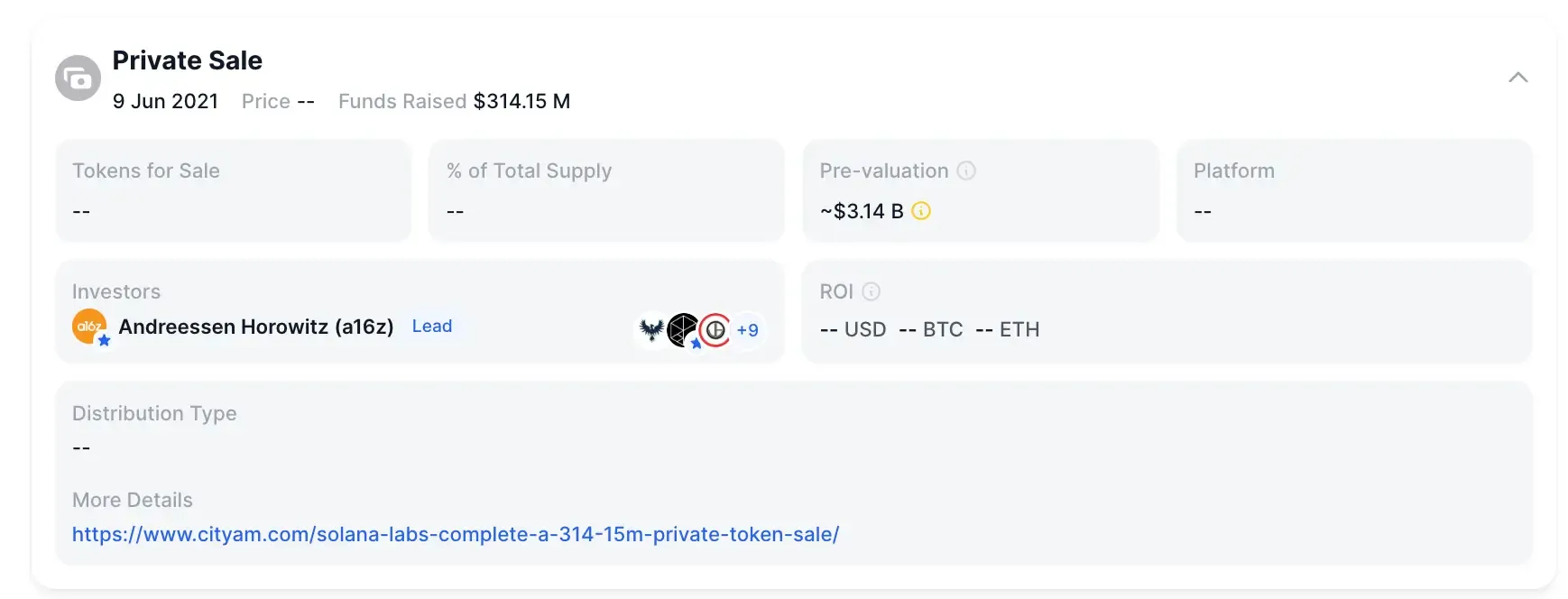Collapse the Private Sale section chevron
The width and height of the screenshot is (1568, 599).
[1517, 78]
